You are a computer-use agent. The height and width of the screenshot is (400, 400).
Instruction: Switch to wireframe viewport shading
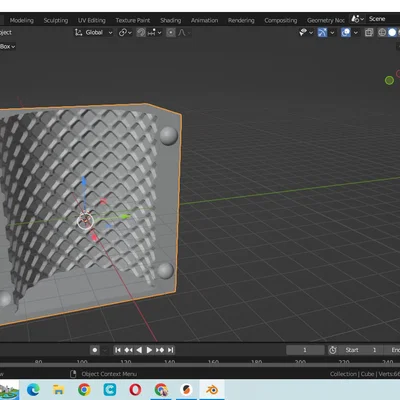(x=382, y=32)
